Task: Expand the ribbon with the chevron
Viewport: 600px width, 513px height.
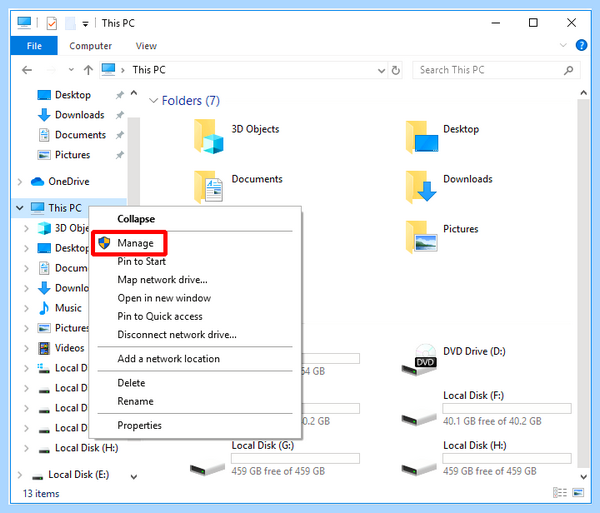Action: coord(563,45)
